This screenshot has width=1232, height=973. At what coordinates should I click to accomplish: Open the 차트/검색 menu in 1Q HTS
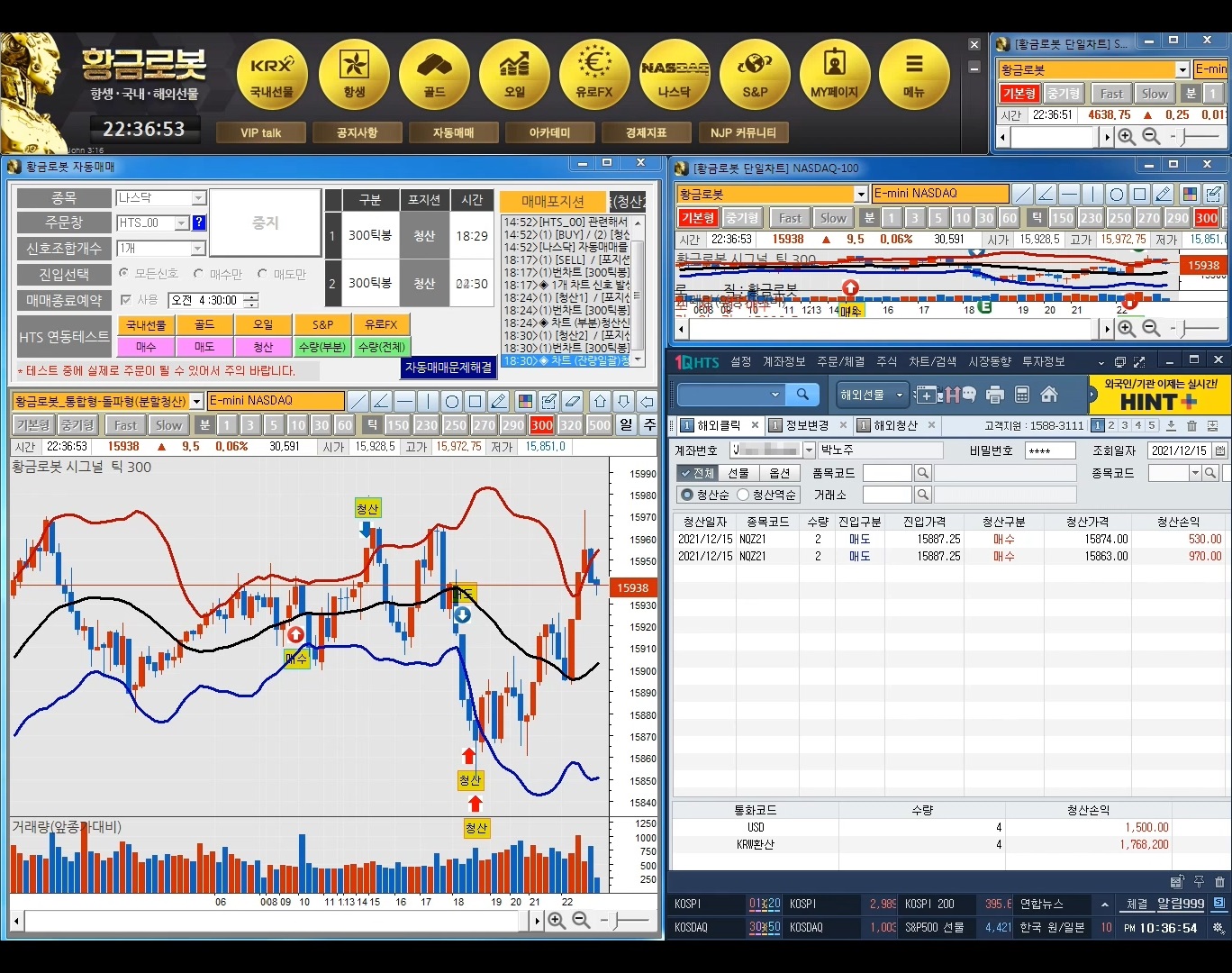(x=932, y=361)
